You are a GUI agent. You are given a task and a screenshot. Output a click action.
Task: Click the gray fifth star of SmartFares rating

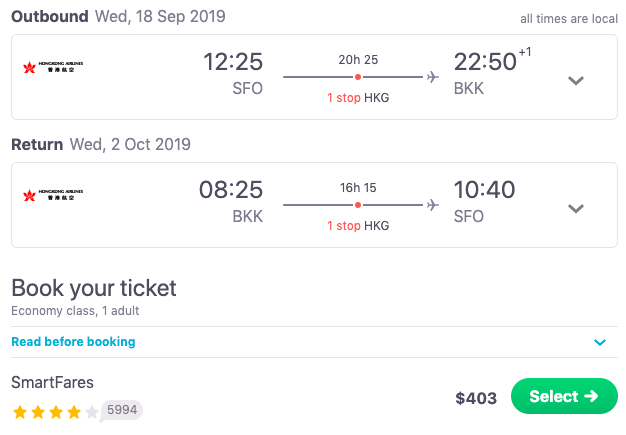92,411
